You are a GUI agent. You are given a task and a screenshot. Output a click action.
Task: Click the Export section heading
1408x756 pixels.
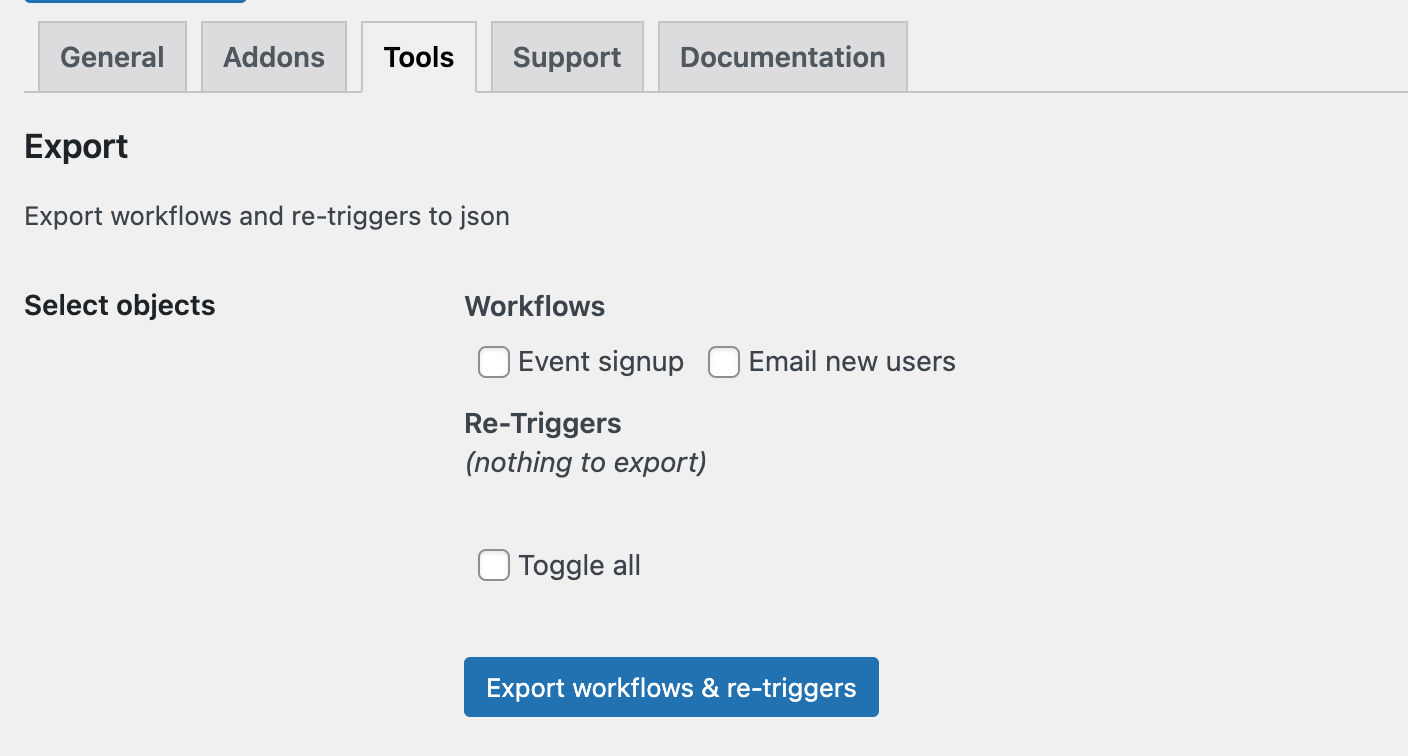[x=76, y=146]
